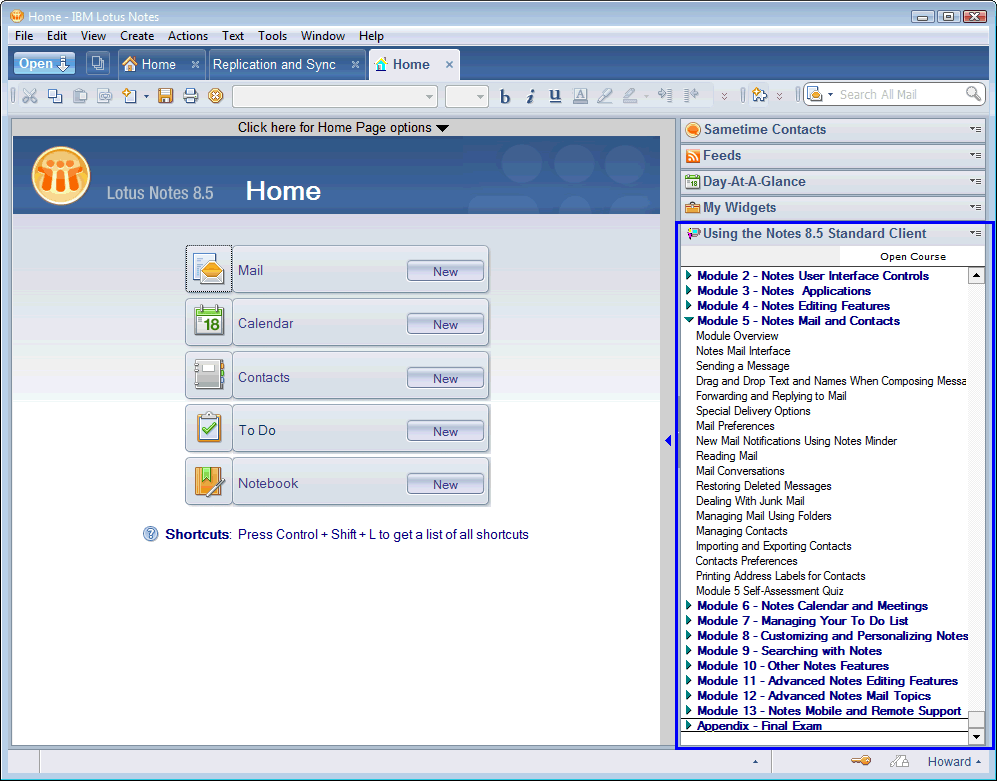Open the Tools menu
Viewport: 997px width, 781px height.
coord(272,36)
